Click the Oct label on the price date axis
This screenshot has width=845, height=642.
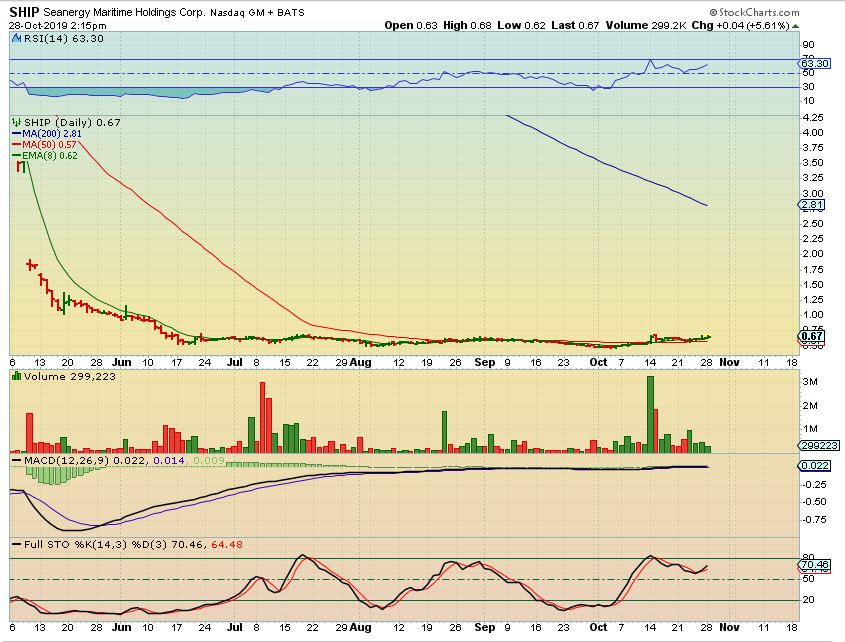(x=598, y=362)
